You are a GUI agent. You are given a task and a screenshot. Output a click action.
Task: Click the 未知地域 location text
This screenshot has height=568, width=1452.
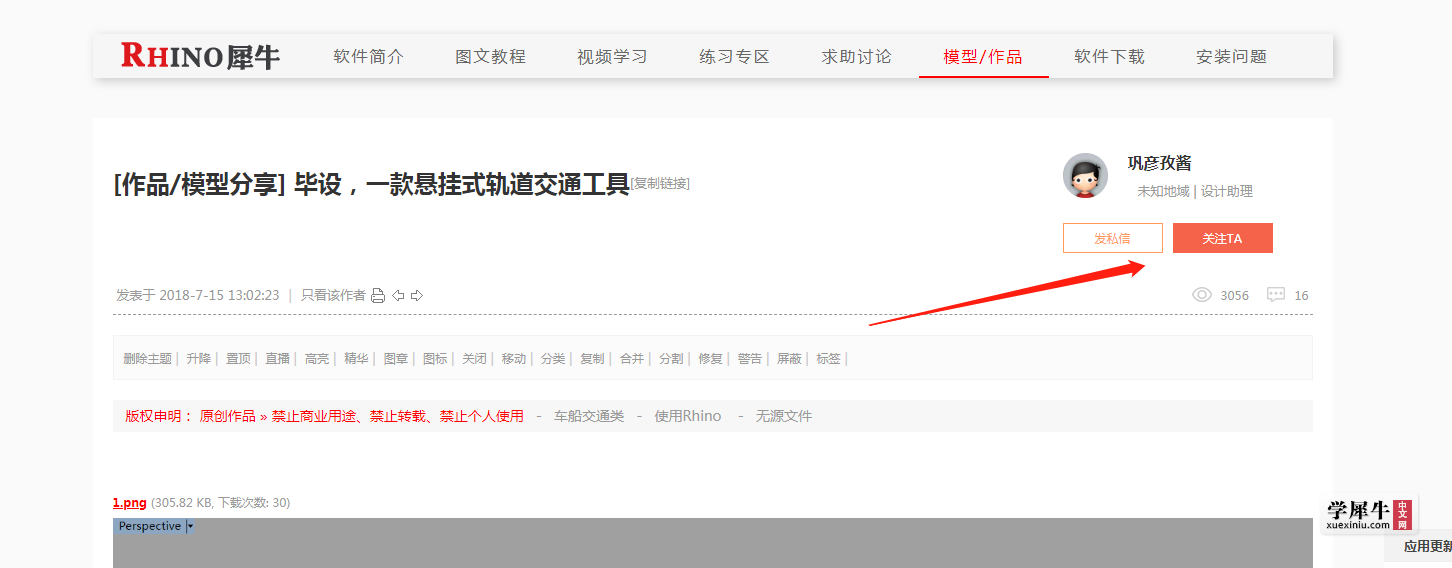1163,191
